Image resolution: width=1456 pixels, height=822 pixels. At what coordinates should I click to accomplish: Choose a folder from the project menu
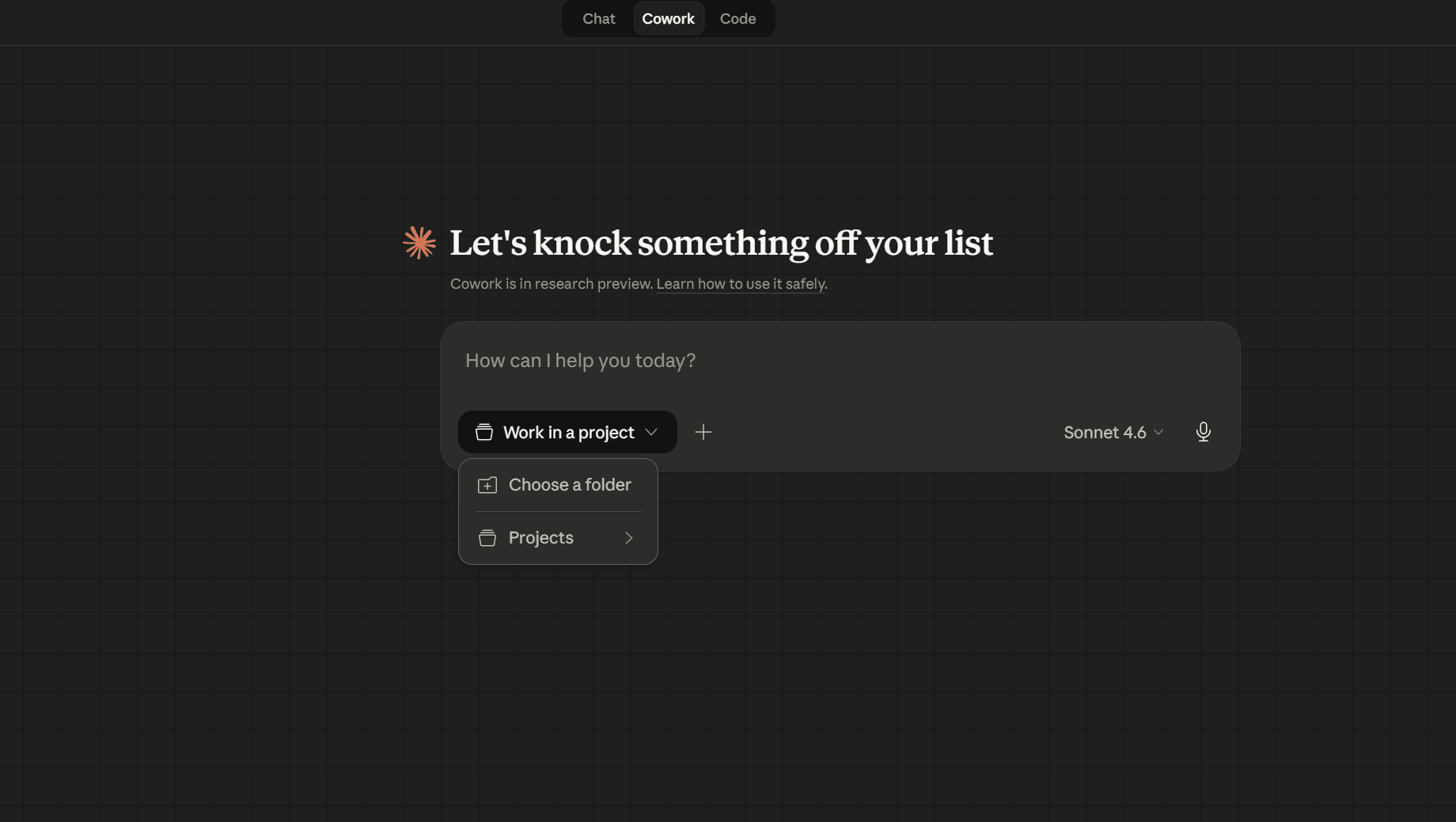pyautogui.click(x=569, y=484)
